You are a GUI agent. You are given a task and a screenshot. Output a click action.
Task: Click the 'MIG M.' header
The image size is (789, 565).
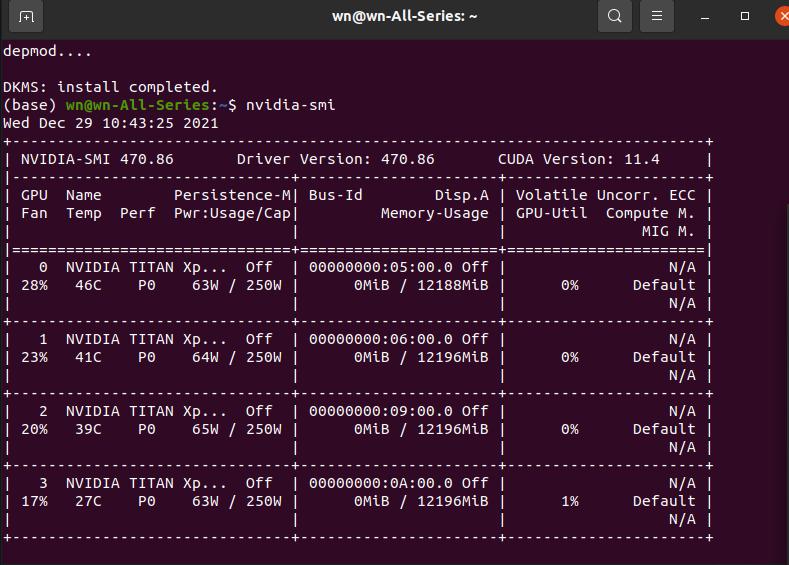click(x=668, y=231)
